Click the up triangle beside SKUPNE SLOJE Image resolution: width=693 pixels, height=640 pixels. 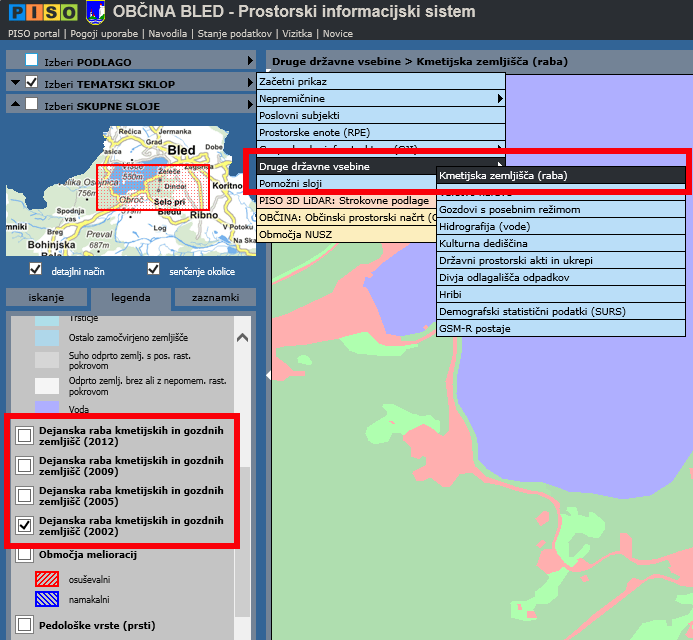click(x=14, y=105)
